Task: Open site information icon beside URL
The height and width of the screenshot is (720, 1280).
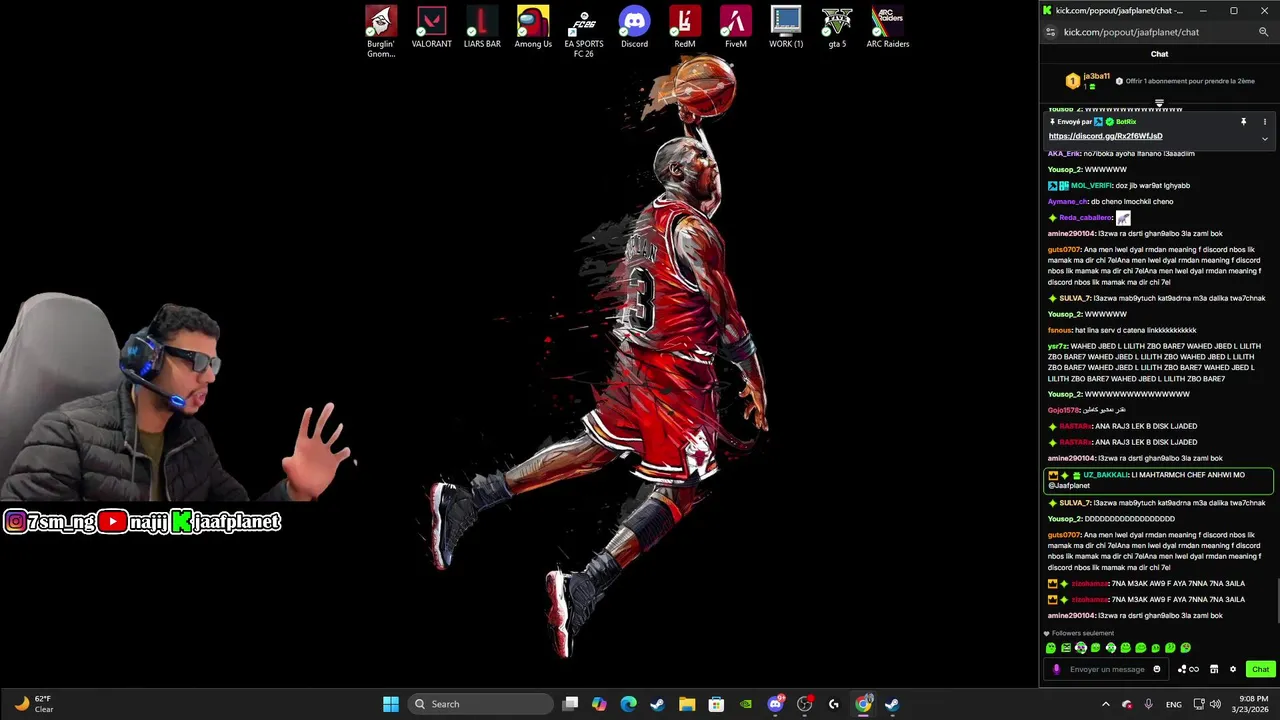Action: click(1050, 32)
